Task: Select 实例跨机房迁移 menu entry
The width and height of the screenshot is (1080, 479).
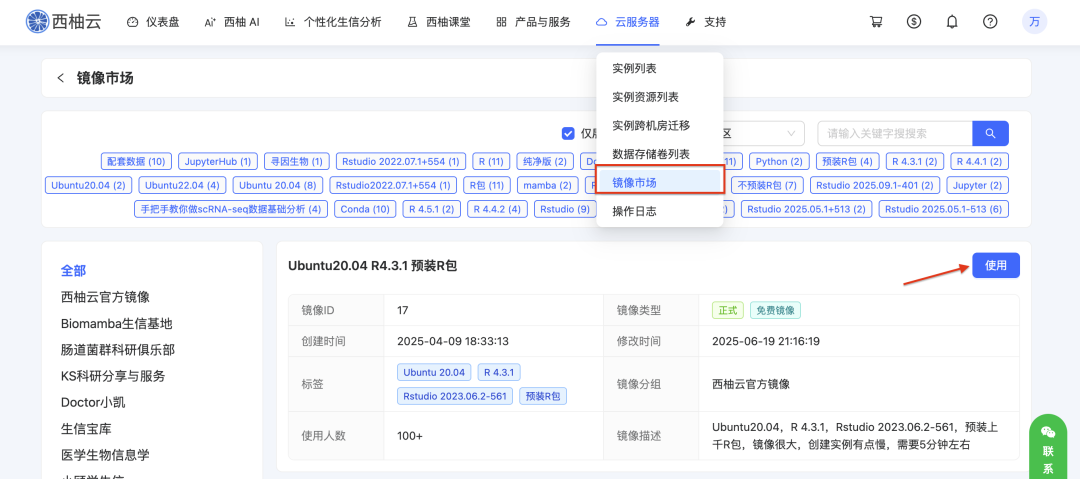Action: (659, 125)
